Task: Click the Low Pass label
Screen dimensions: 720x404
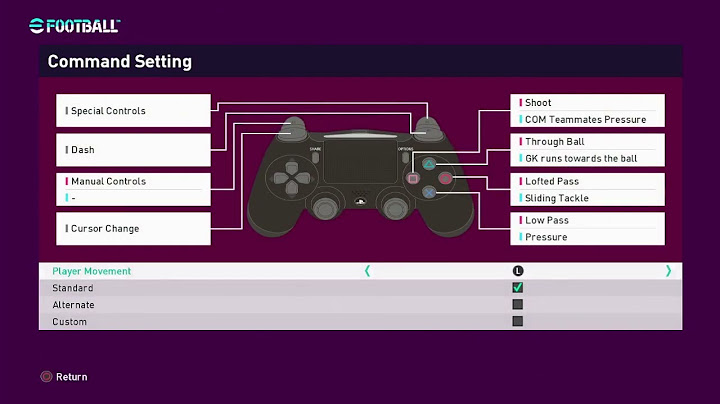Action: coord(547,220)
